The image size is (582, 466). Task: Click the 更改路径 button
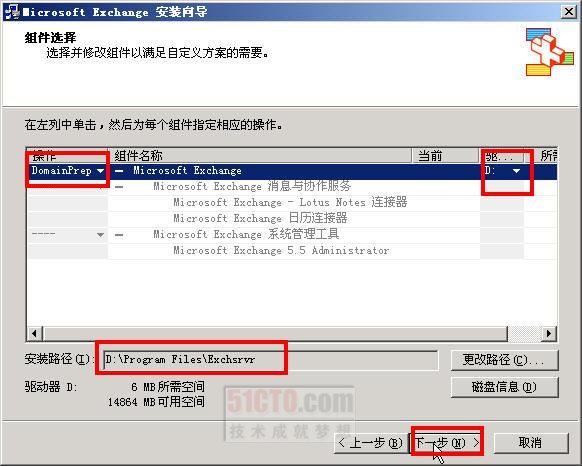click(504, 359)
